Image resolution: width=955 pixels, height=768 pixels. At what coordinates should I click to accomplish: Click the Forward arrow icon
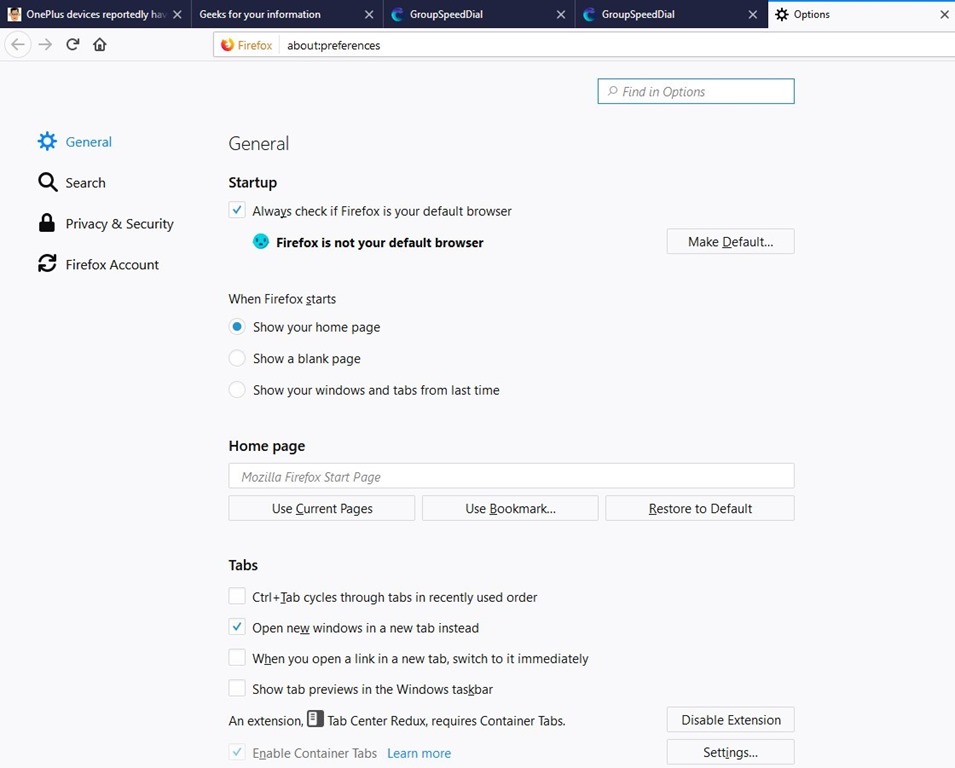click(45, 45)
